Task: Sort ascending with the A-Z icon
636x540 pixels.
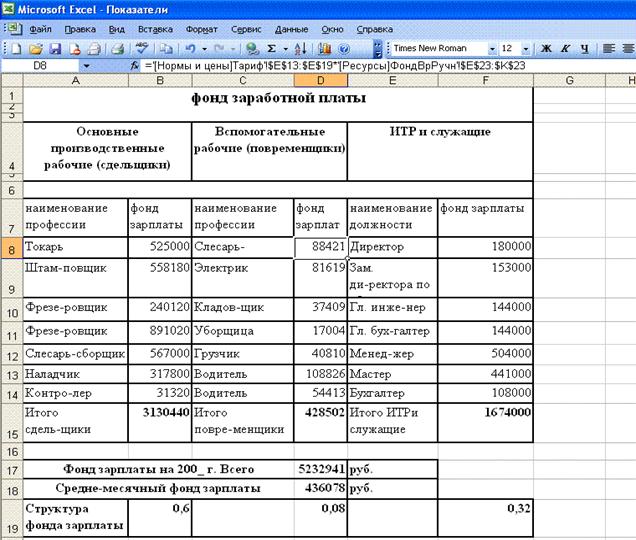Action: coord(301,49)
